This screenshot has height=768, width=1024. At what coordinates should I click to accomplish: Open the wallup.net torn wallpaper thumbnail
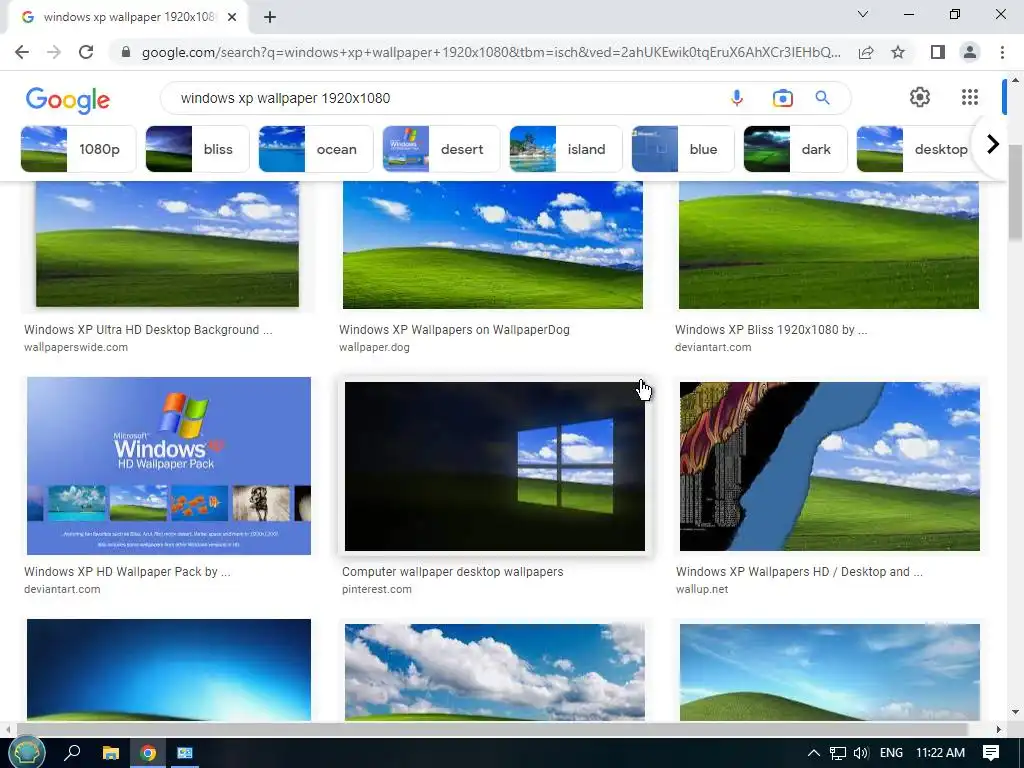coord(829,466)
